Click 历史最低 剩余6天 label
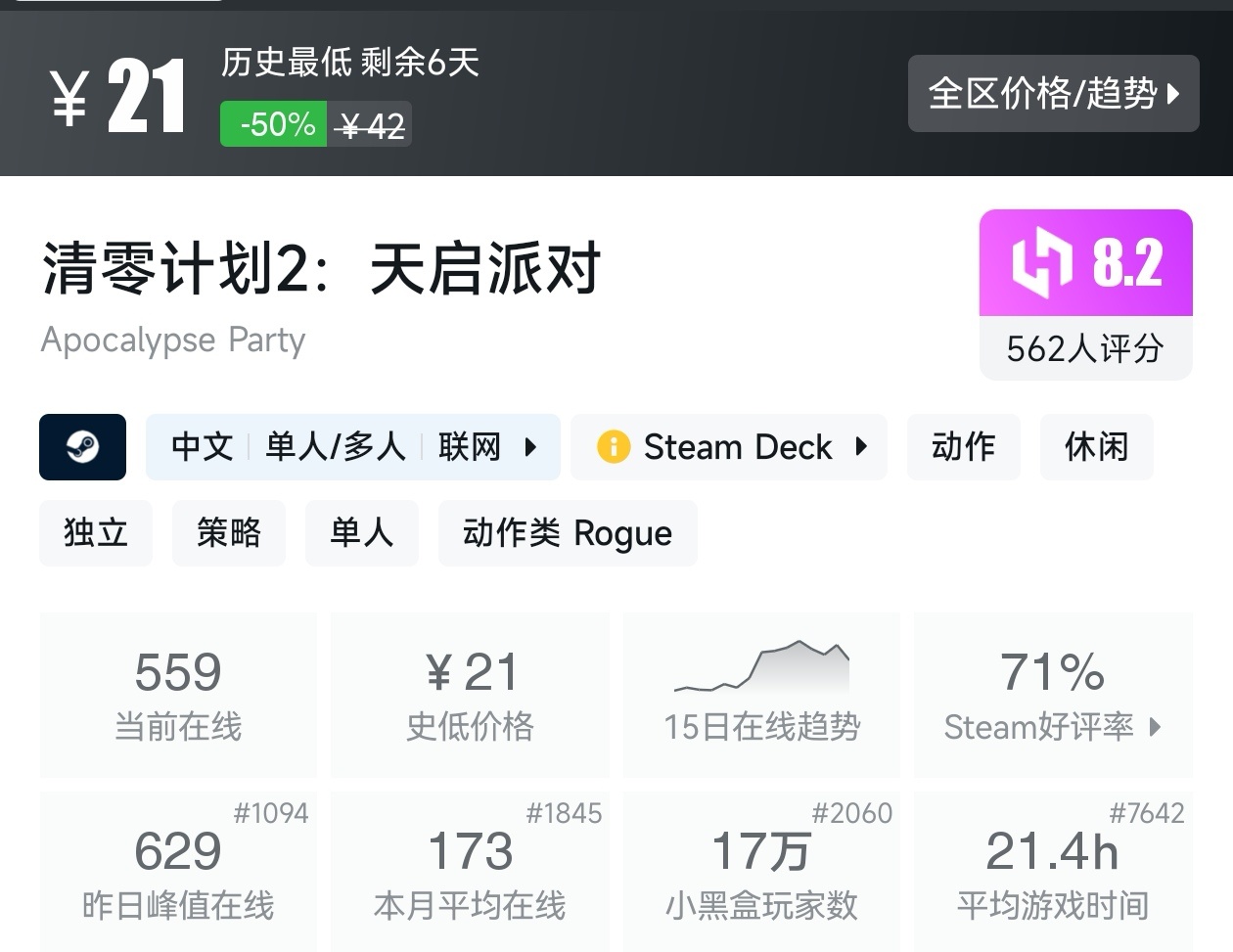The image size is (1233, 952). click(x=349, y=63)
